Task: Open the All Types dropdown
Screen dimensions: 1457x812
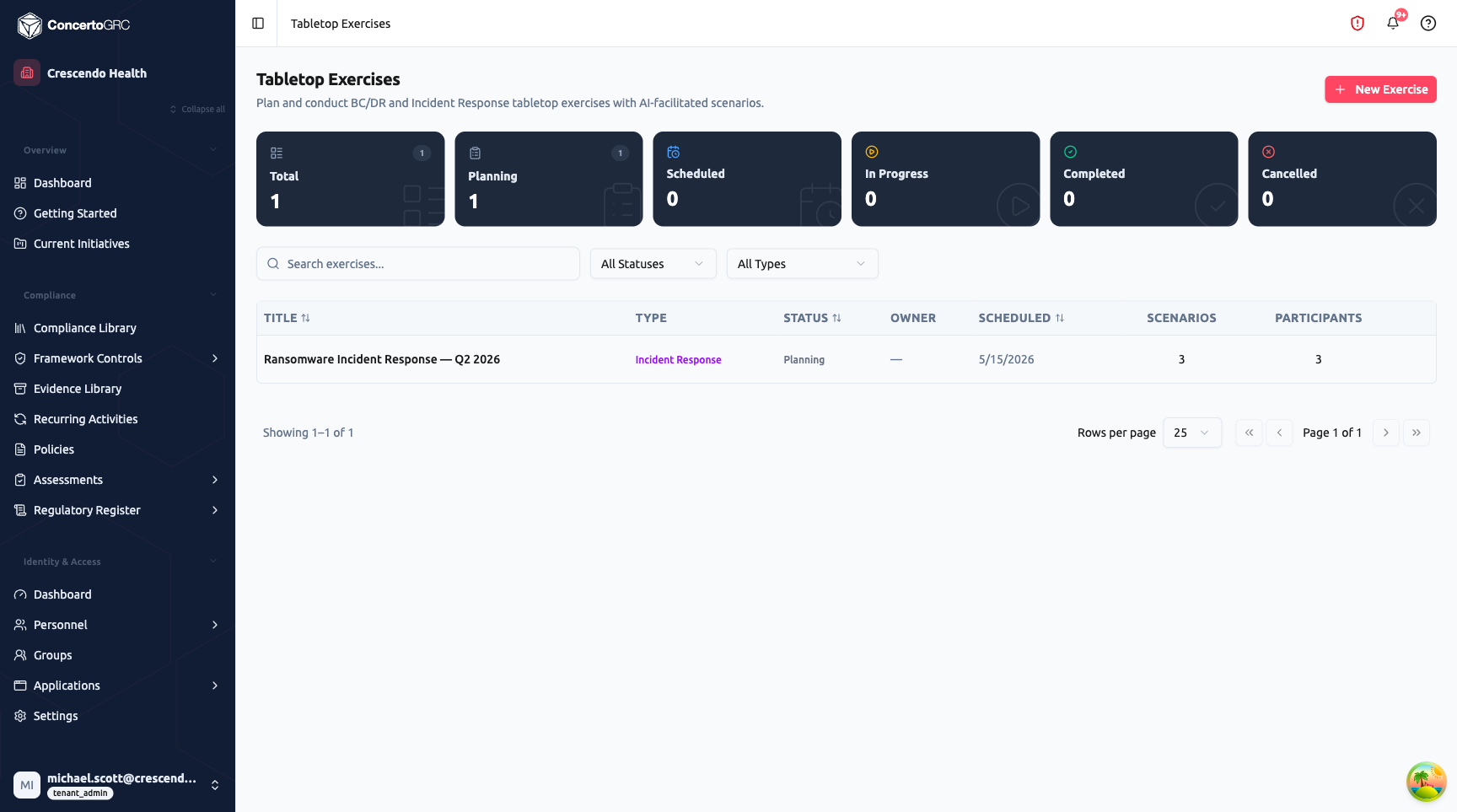Action: point(802,264)
